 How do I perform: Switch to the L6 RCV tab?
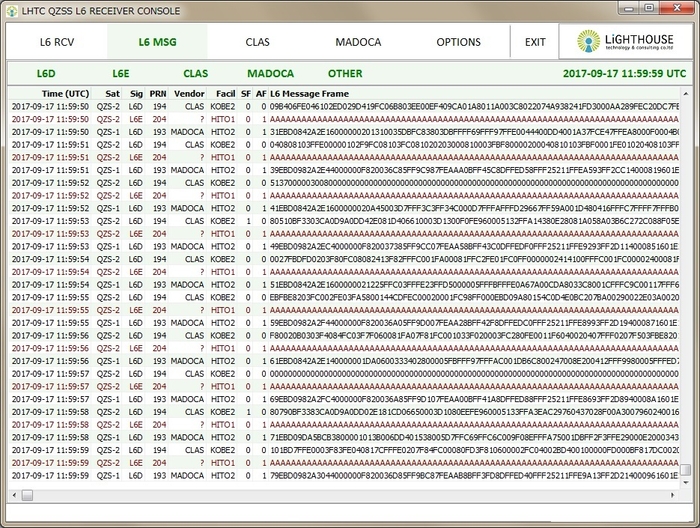[x=57, y=42]
